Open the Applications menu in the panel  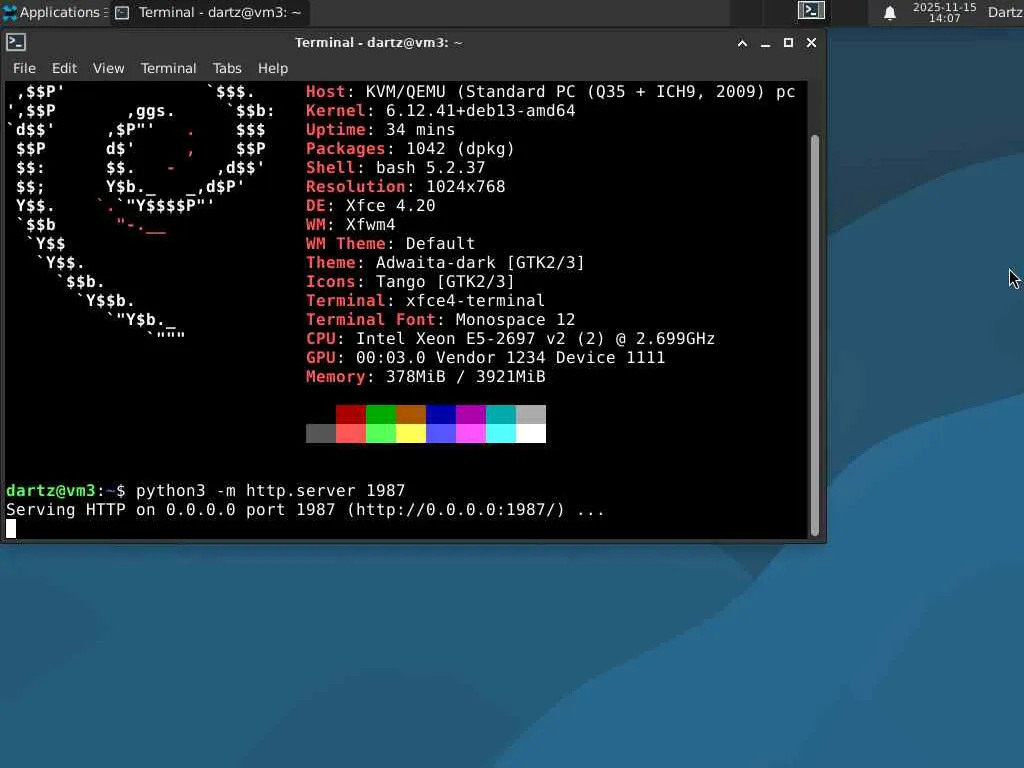55,12
